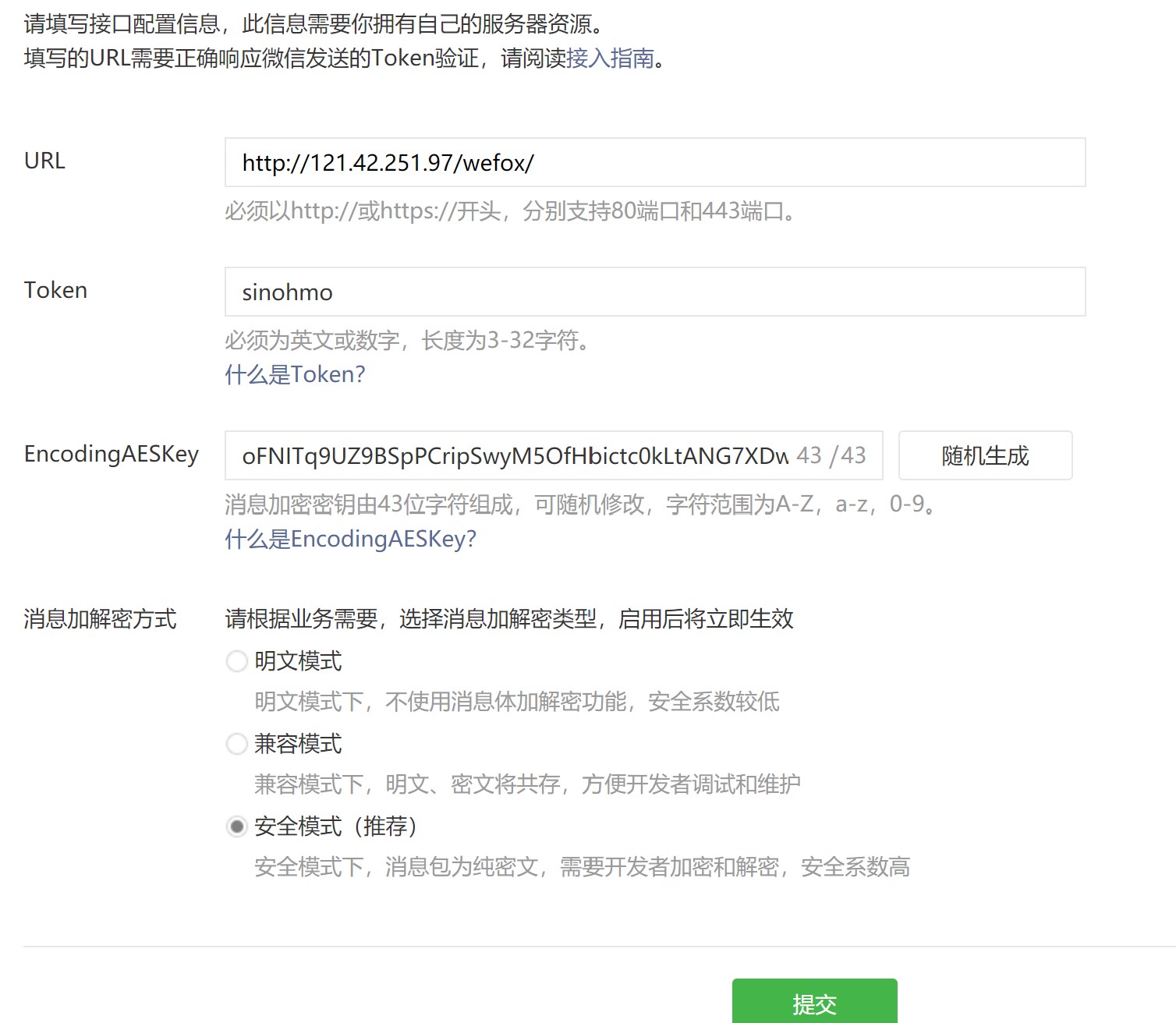The width and height of the screenshot is (1176, 1023).
Task: Click the EncodingAESKey input field
Action: (x=554, y=455)
